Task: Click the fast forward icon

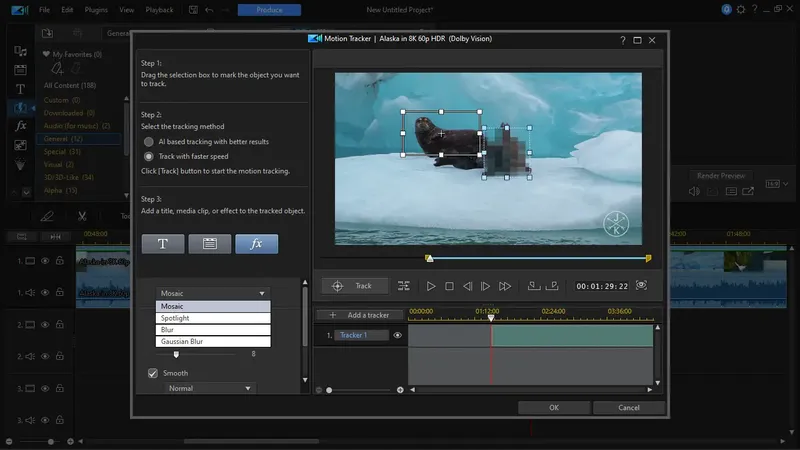Action: (505, 286)
